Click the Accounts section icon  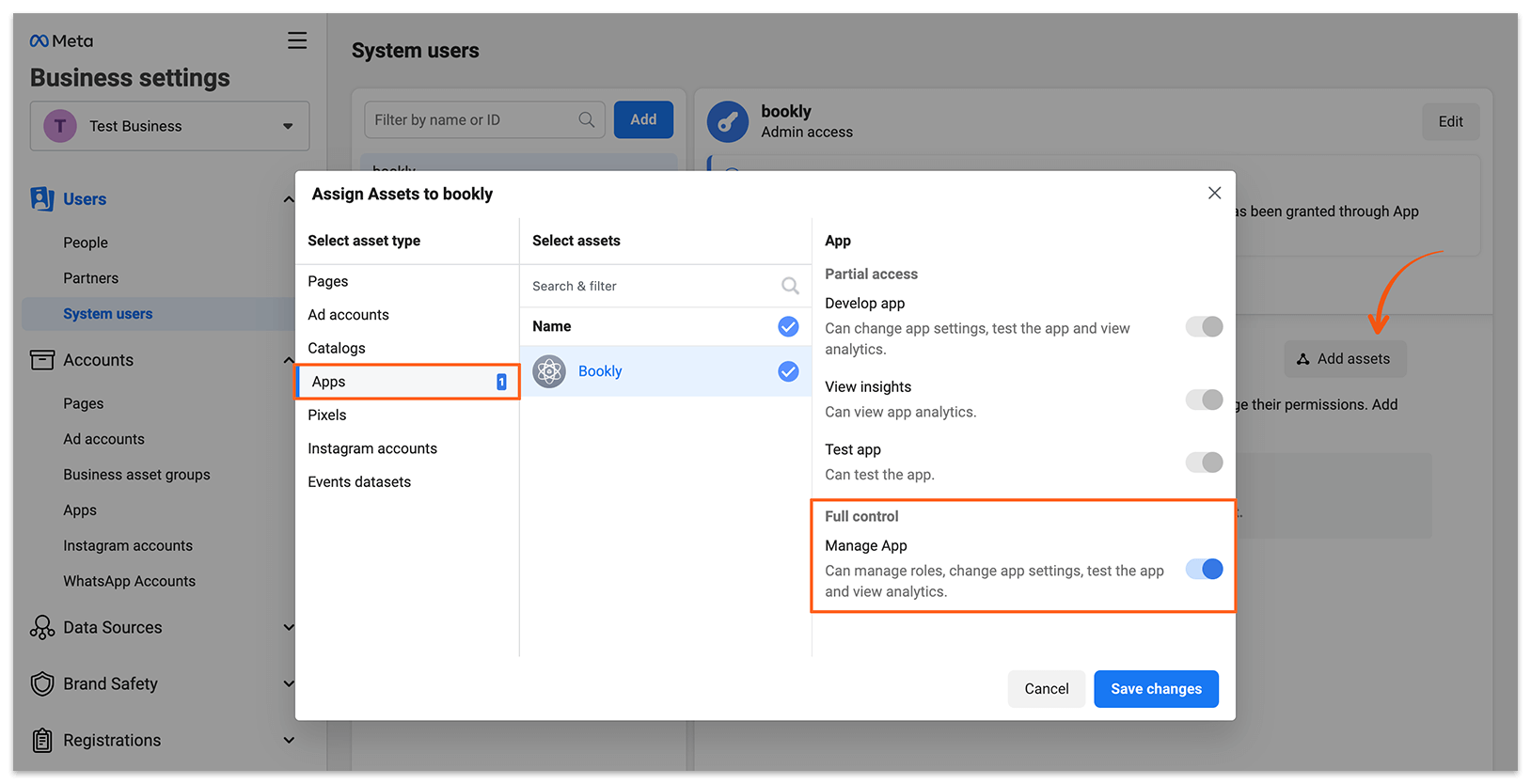pos(42,359)
